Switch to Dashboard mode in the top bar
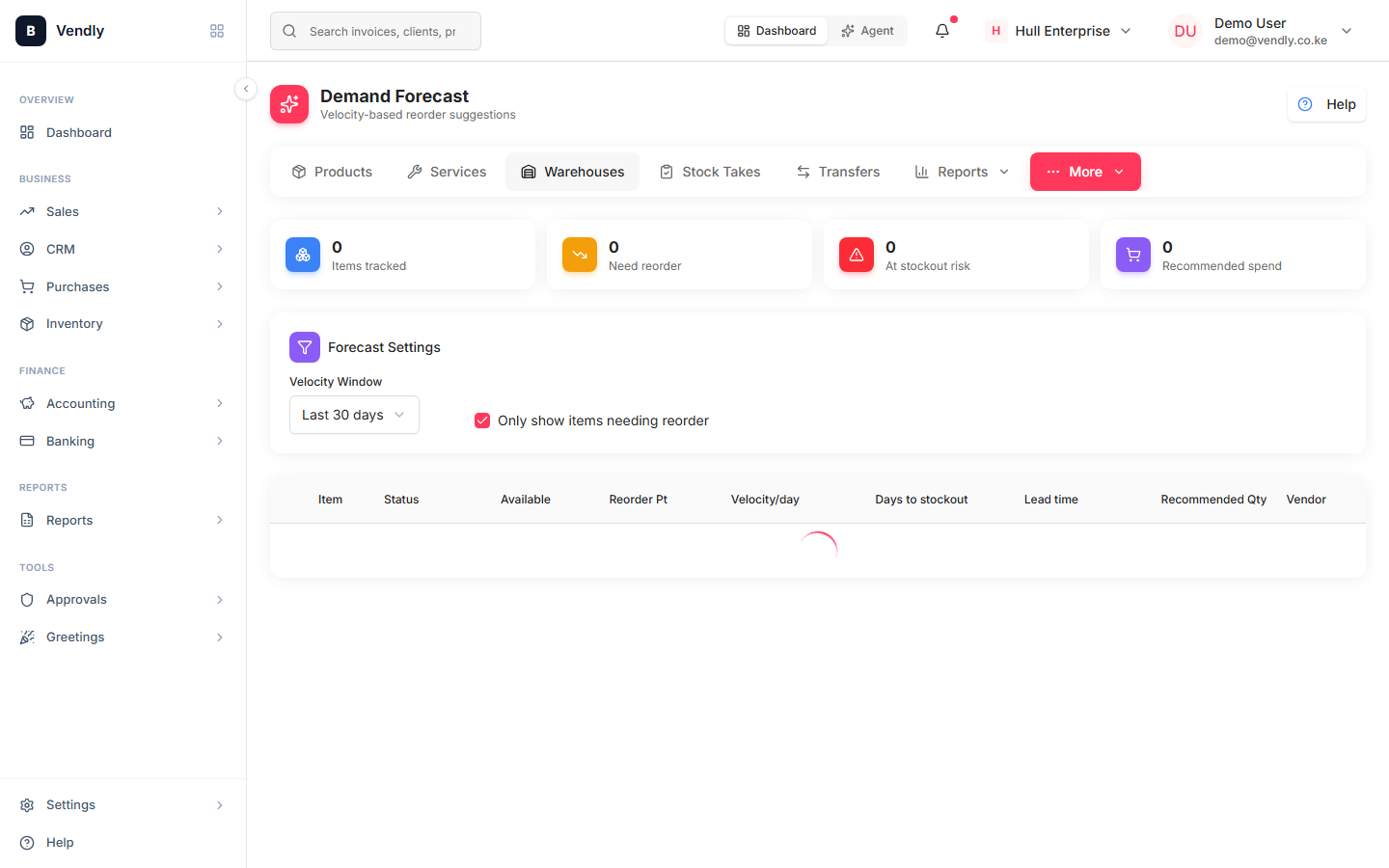The height and width of the screenshot is (868, 1389). 776,31
